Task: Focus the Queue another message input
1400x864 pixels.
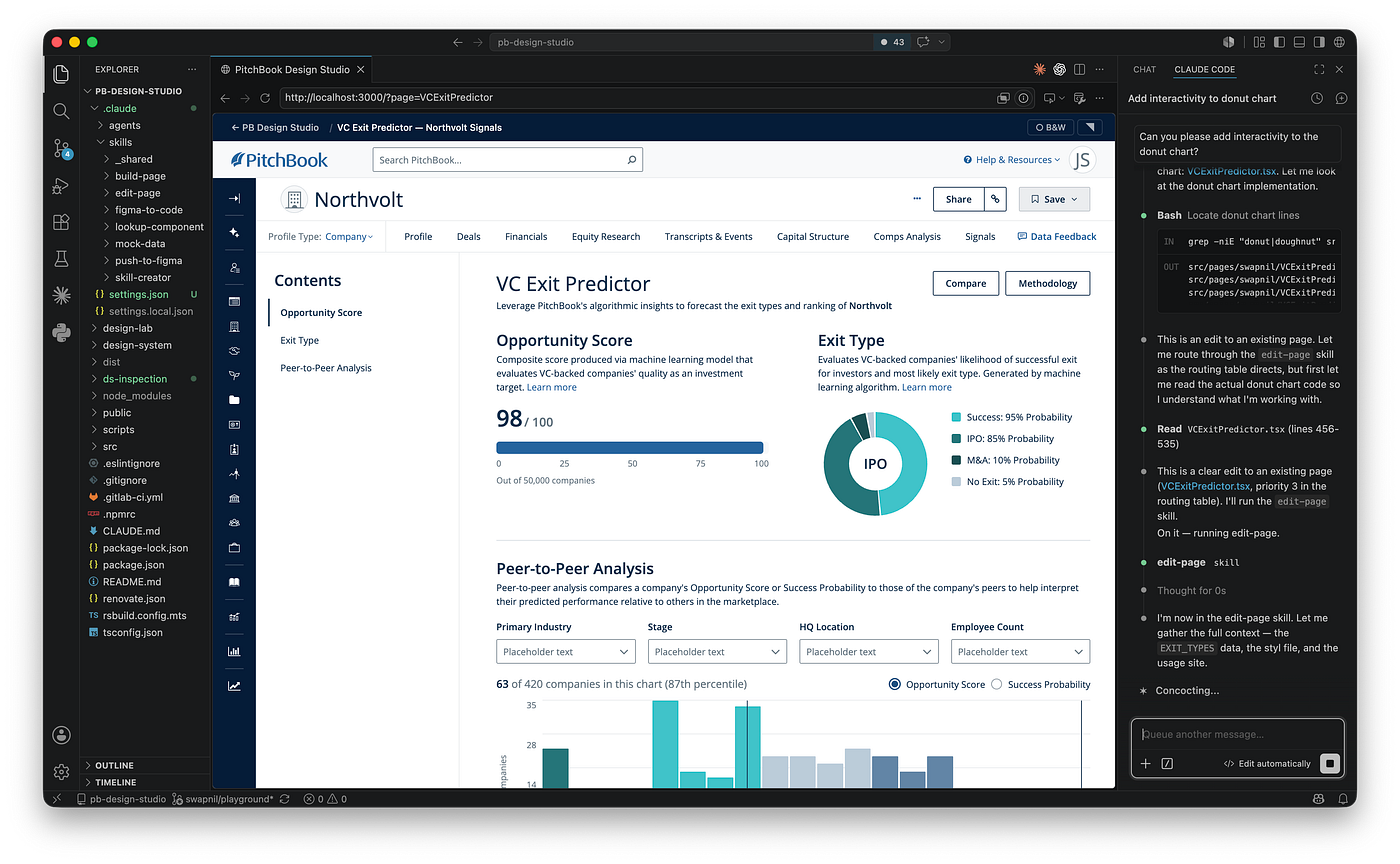Action: 1237,735
